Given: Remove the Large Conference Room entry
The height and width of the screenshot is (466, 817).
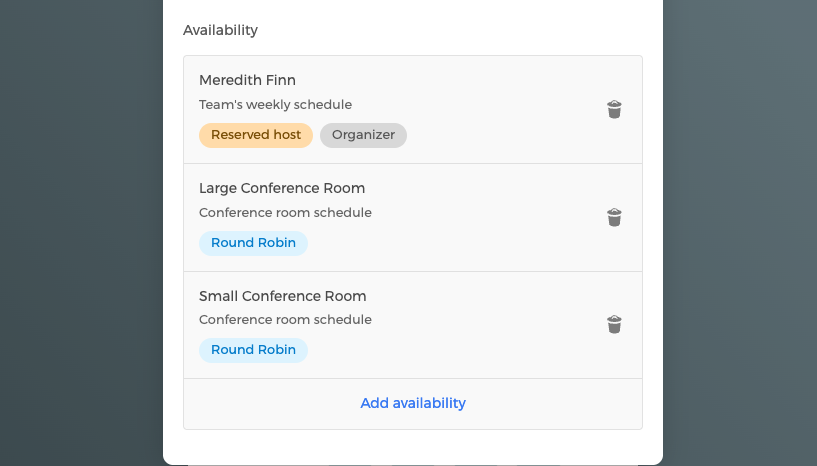Looking at the screenshot, I should [x=614, y=217].
